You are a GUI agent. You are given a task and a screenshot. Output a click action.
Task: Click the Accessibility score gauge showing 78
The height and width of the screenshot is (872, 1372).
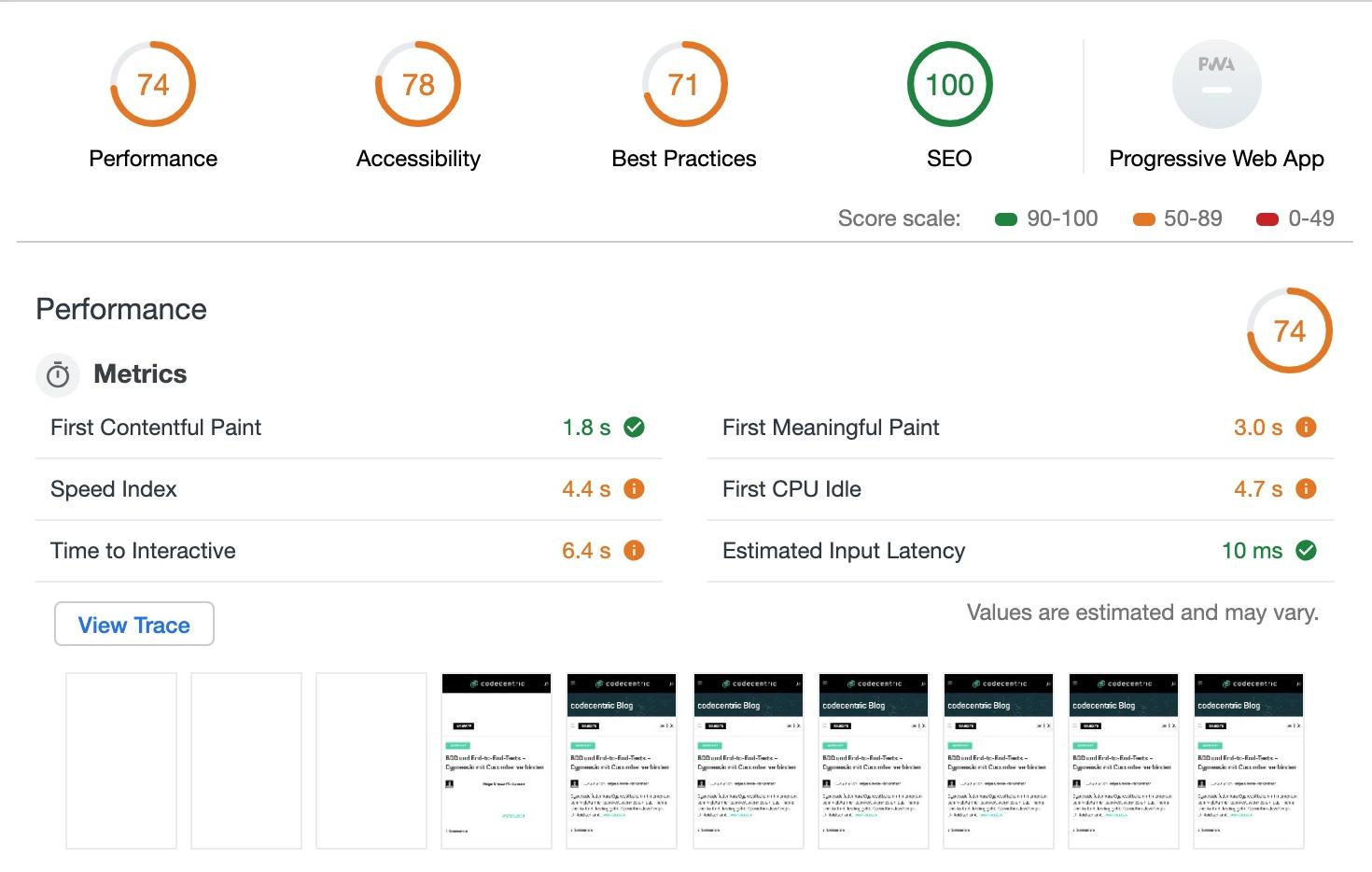pyautogui.click(x=418, y=85)
